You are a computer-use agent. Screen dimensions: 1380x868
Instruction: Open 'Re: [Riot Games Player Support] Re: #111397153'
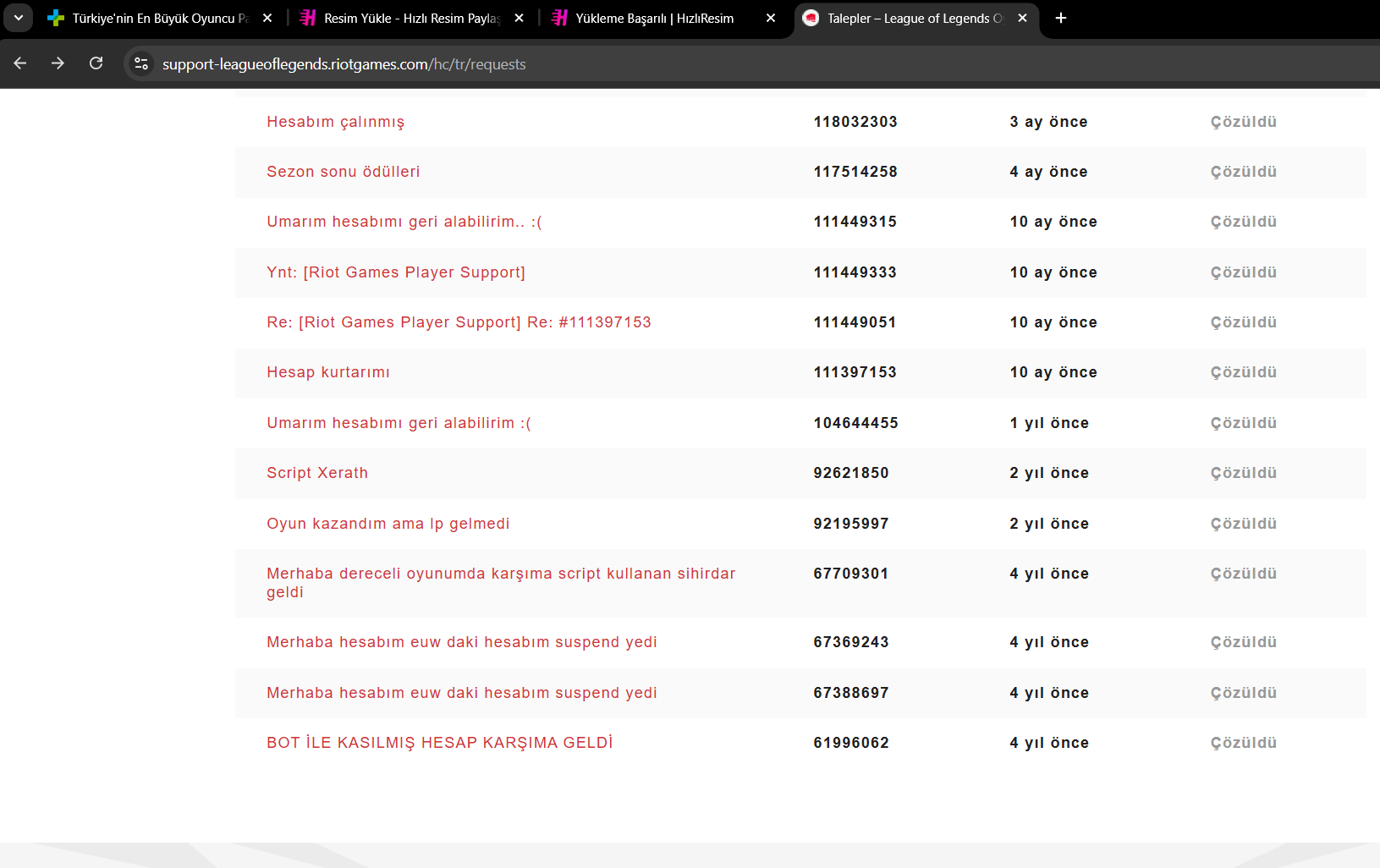tap(459, 322)
